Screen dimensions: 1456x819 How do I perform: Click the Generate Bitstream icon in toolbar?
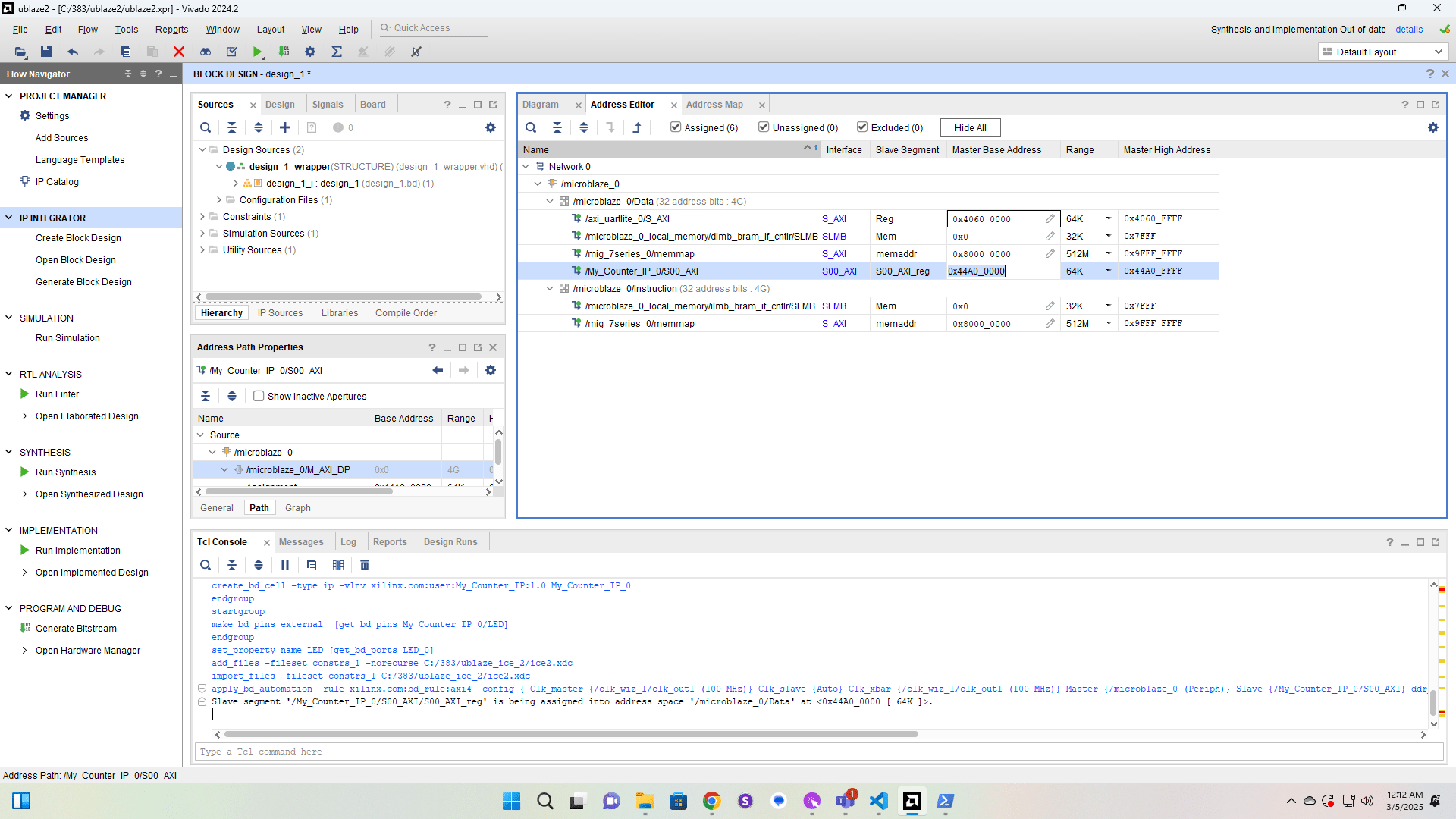pyautogui.click(x=284, y=52)
